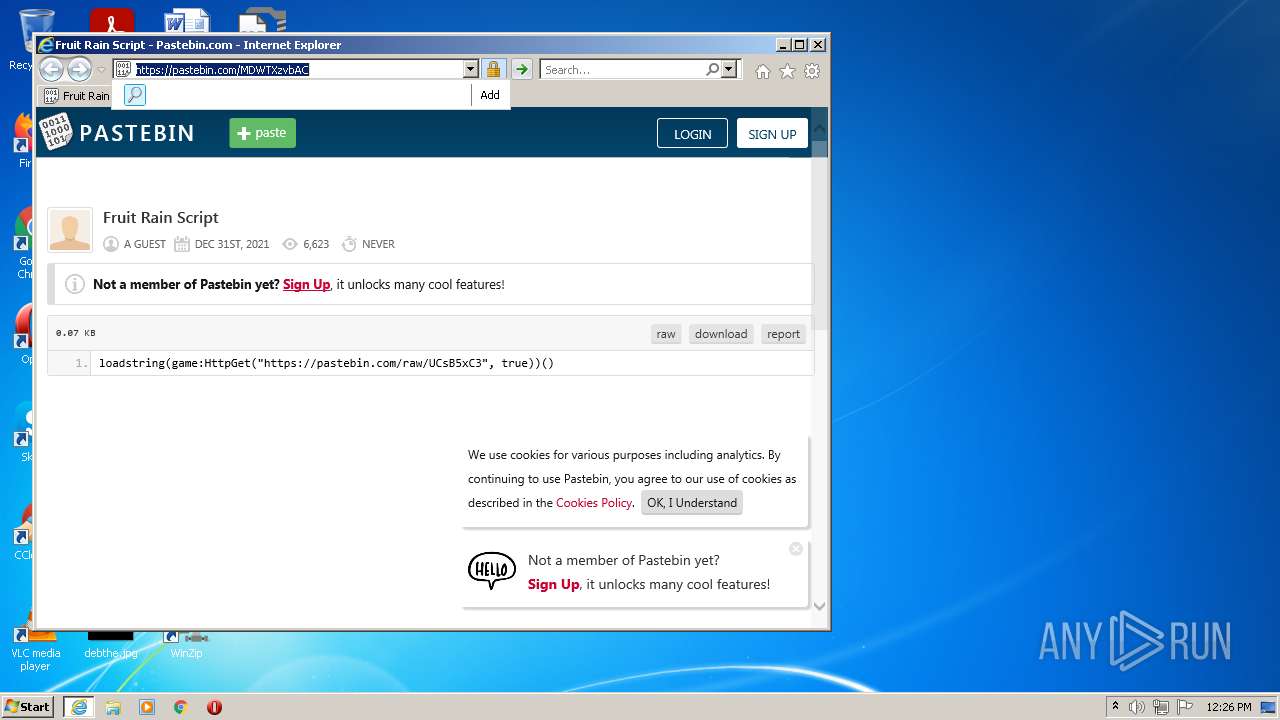Open File Explorer from taskbar

coord(113,707)
